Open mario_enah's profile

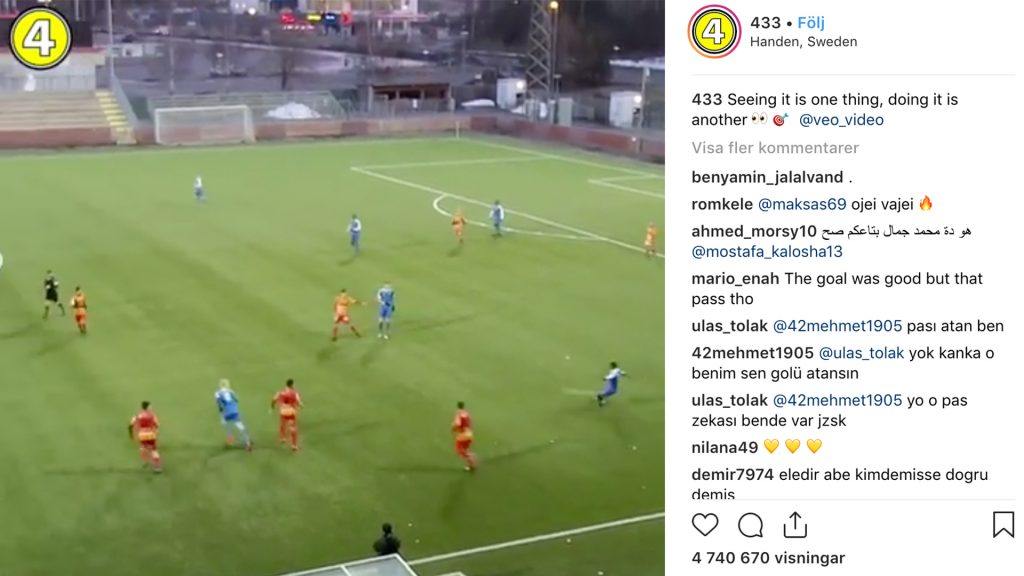[x=735, y=279]
